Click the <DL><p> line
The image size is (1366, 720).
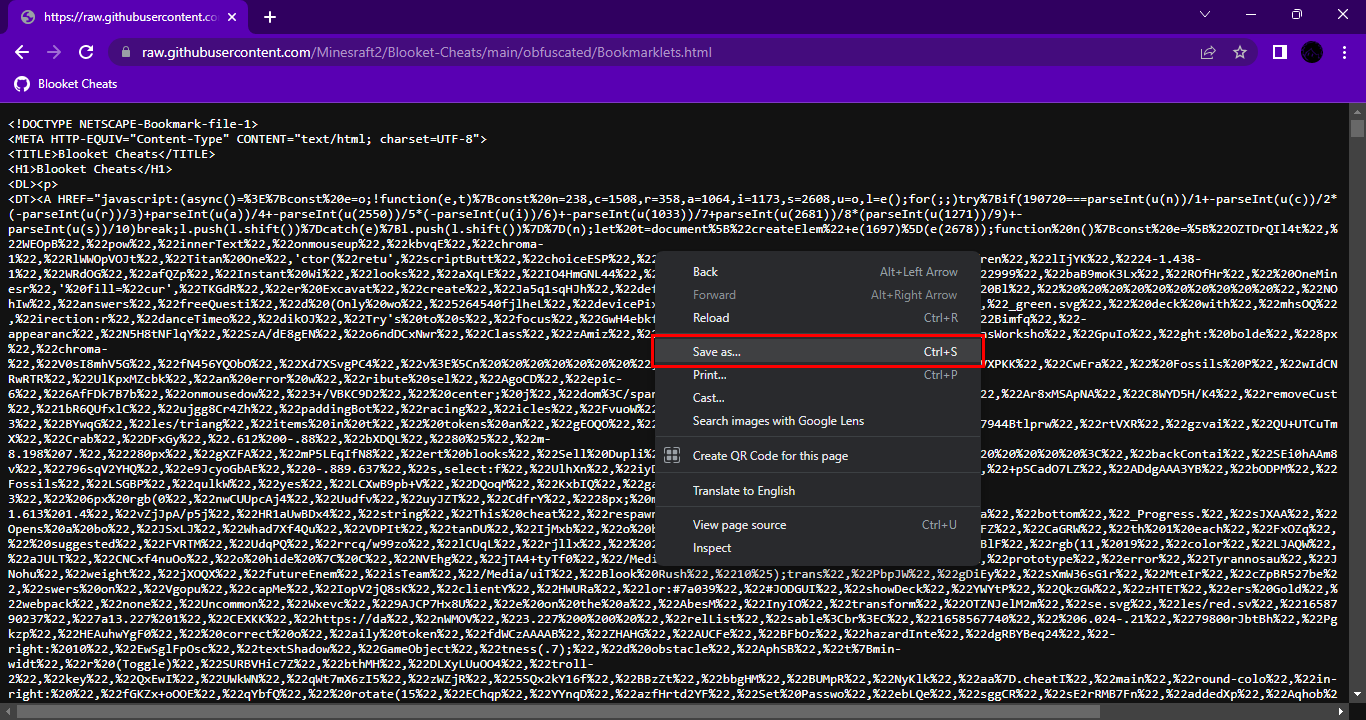pyautogui.click(x=32, y=184)
